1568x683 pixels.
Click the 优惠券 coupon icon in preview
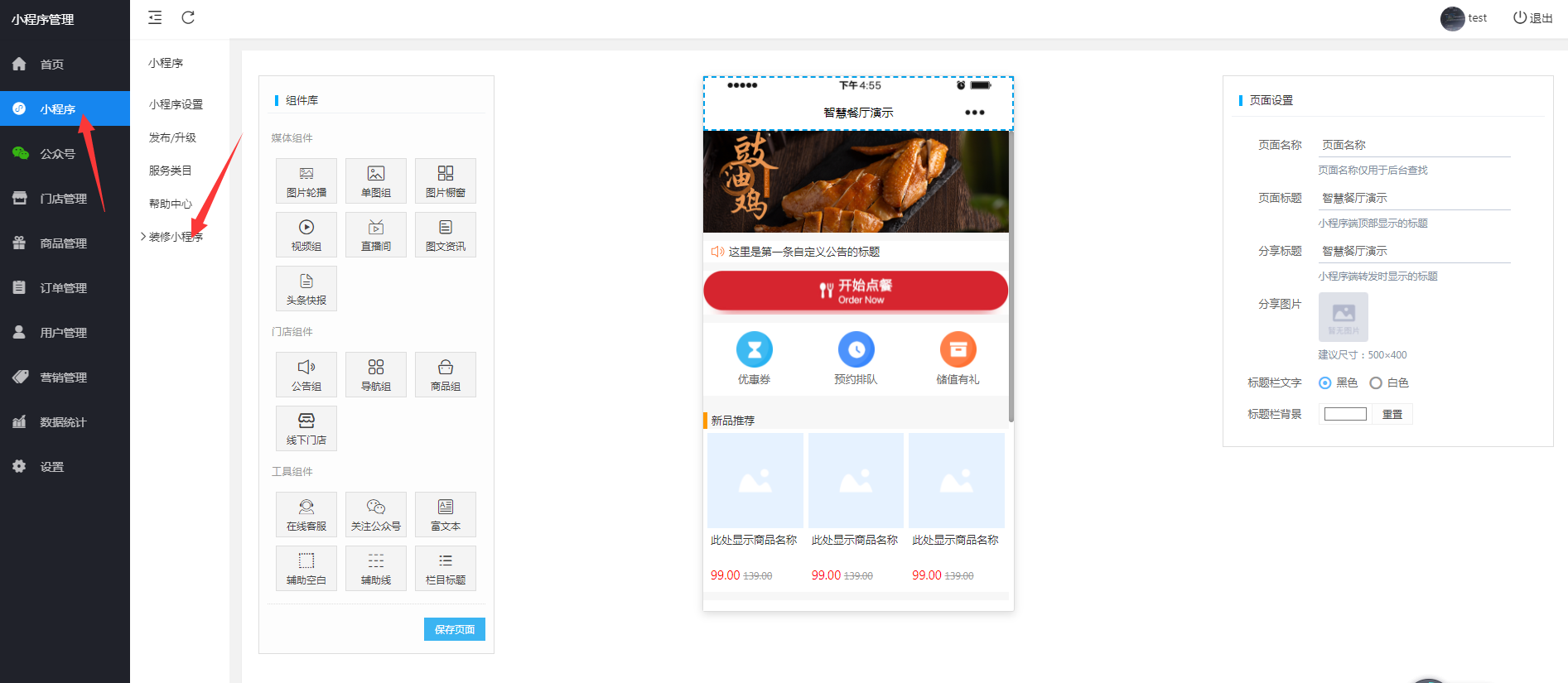coord(755,349)
